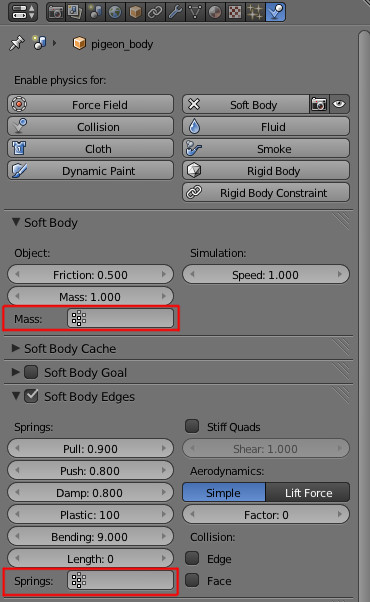Open the Texture checkerboard tab

(235, 12)
